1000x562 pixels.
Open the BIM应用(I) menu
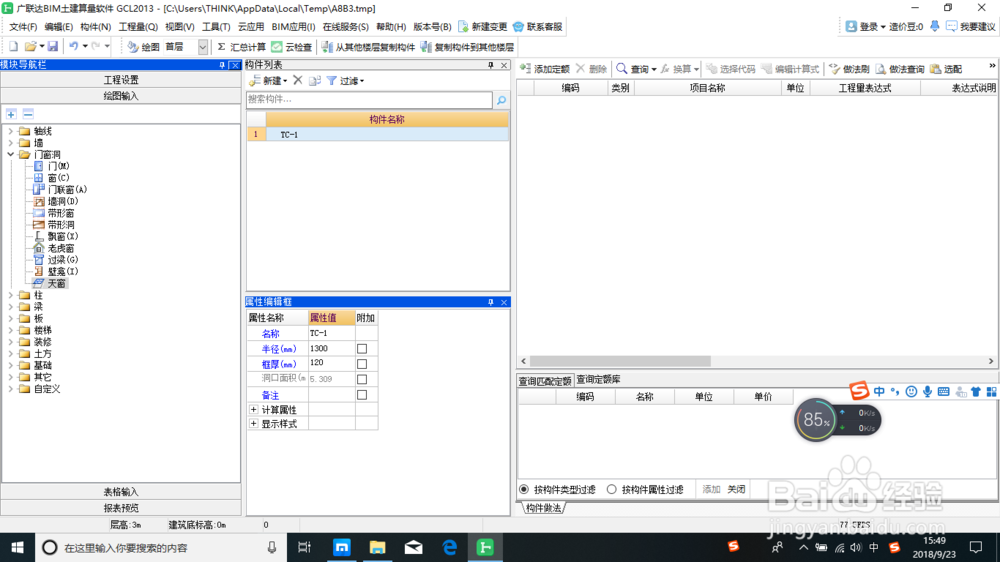point(293,27)
